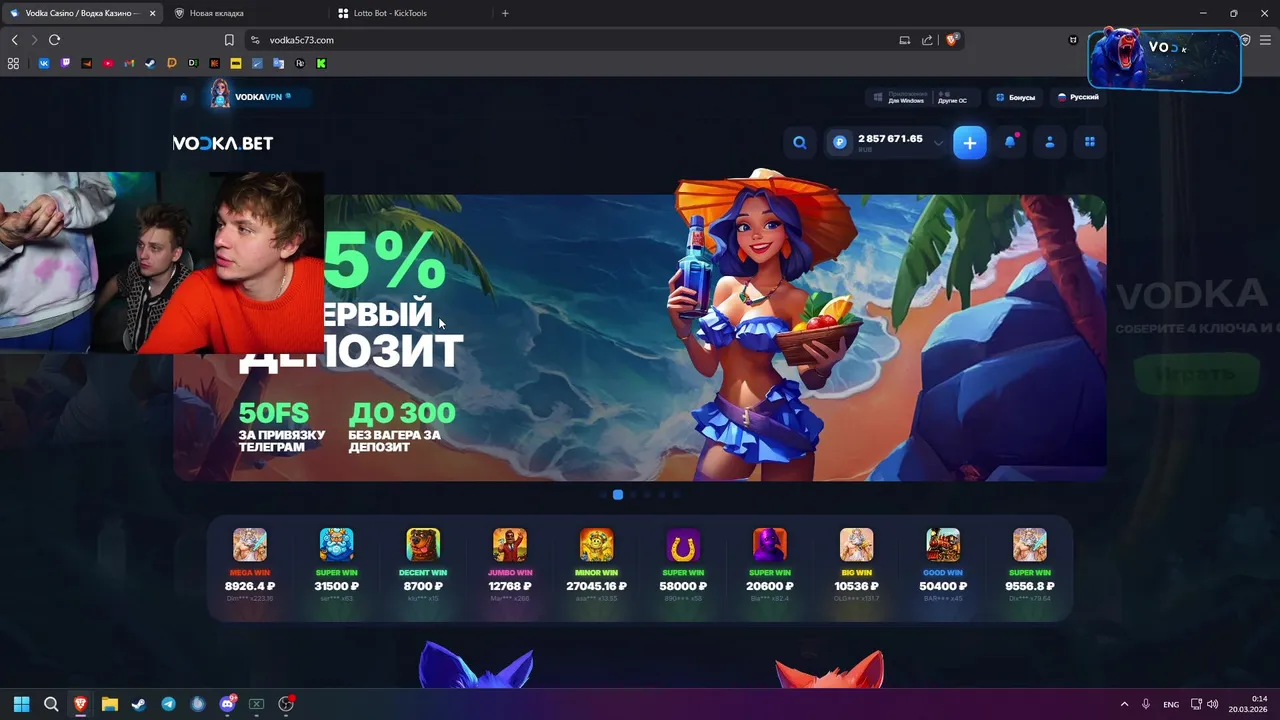Click the Brave Shields lion icon
1280x720 pixels.
click(x=952, y=40)
